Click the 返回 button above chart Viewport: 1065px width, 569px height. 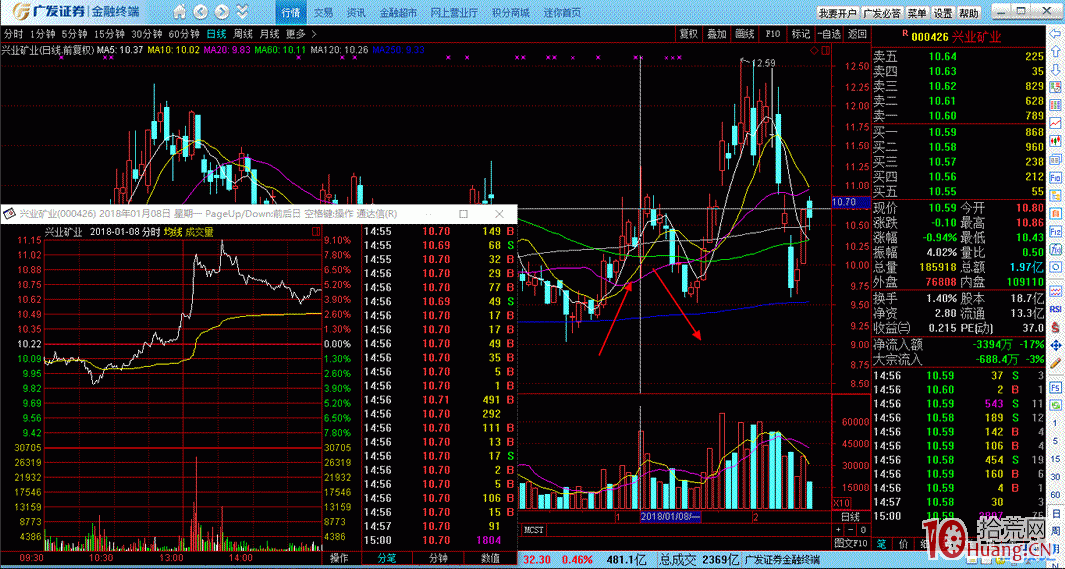coord(857,34)
